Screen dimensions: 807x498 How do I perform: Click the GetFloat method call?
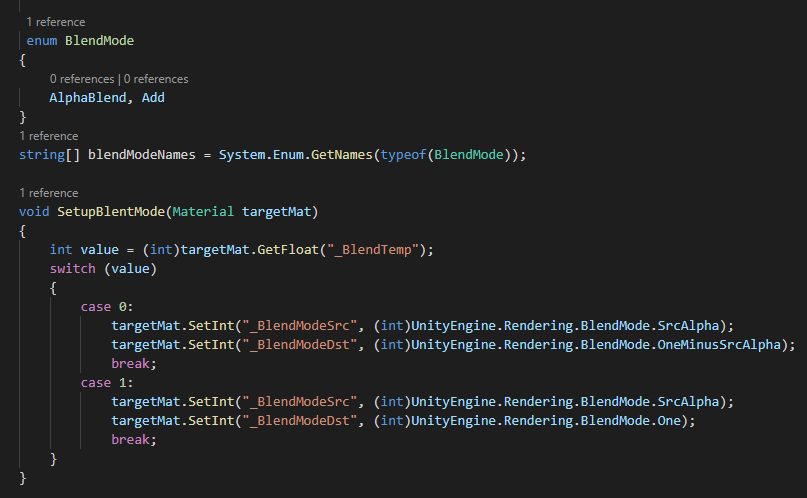pyautogui.click(x=298, y=249)
